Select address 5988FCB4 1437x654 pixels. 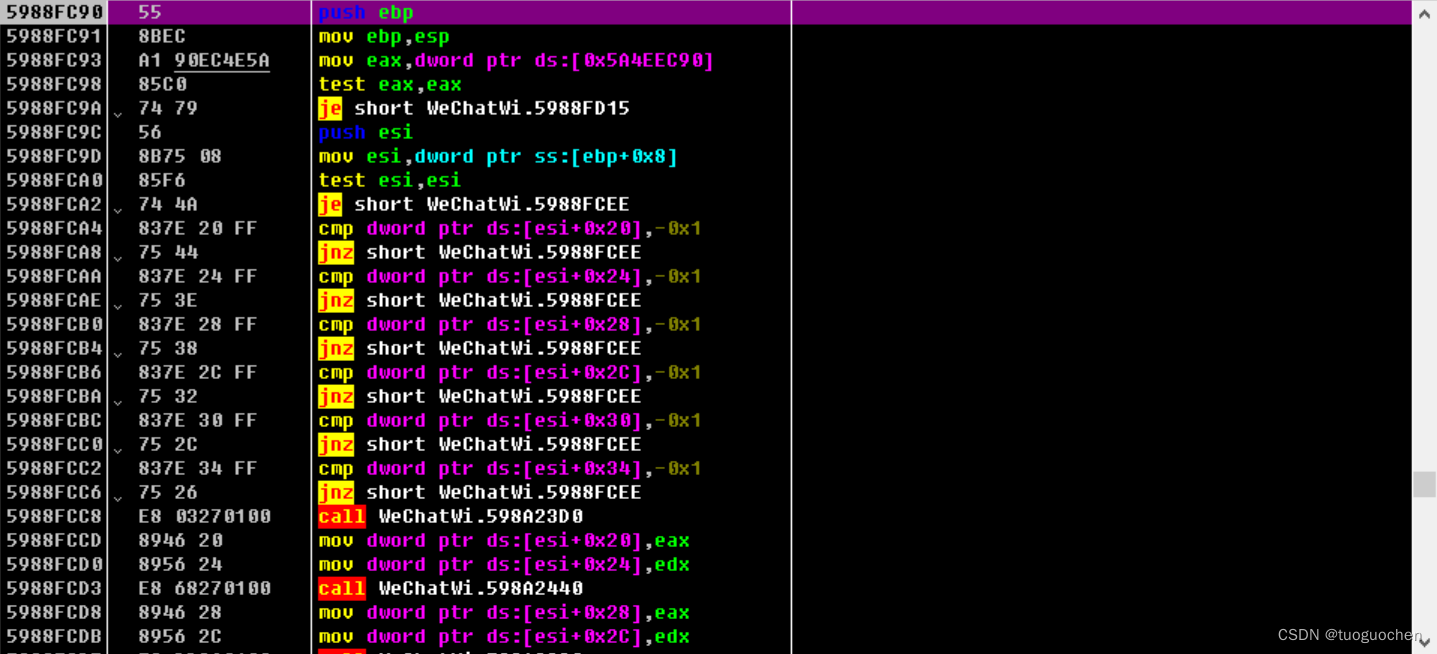(x=54, y=348)
